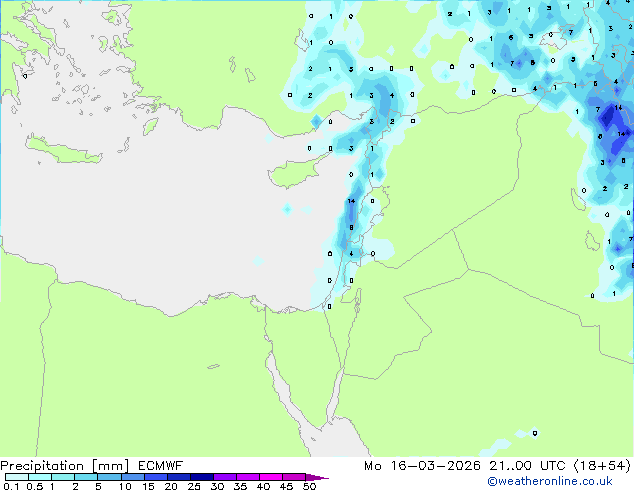Click the 45 to 50 mm legend swatch

click(x=294, y=477)
